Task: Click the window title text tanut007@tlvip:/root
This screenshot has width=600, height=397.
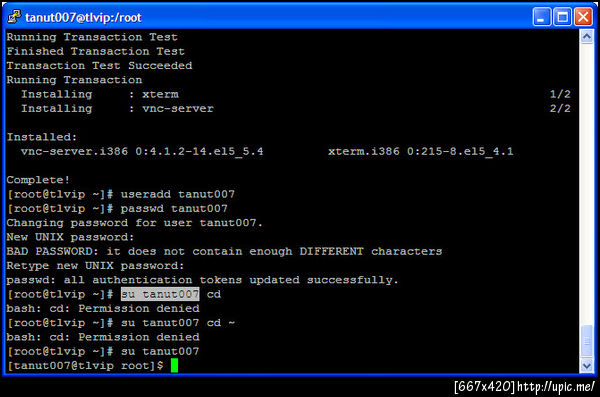Action: [x=83, y=18]
